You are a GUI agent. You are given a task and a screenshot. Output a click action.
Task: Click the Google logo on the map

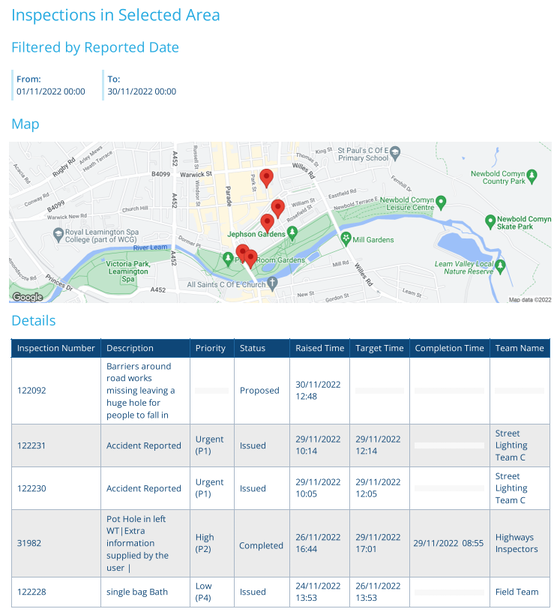pos(27,297)
